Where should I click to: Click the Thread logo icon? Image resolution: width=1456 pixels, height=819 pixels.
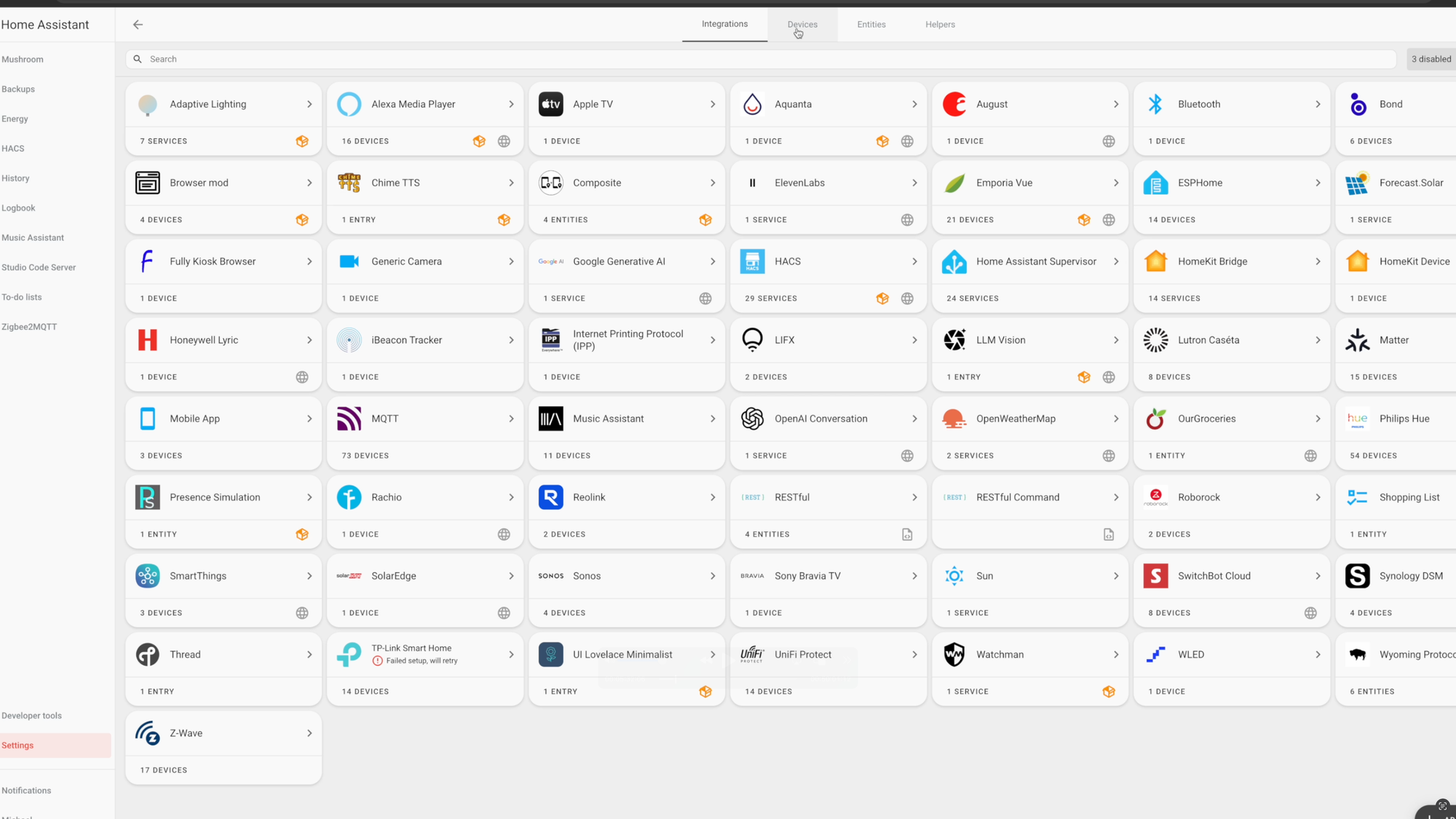(x=148, y=654)
